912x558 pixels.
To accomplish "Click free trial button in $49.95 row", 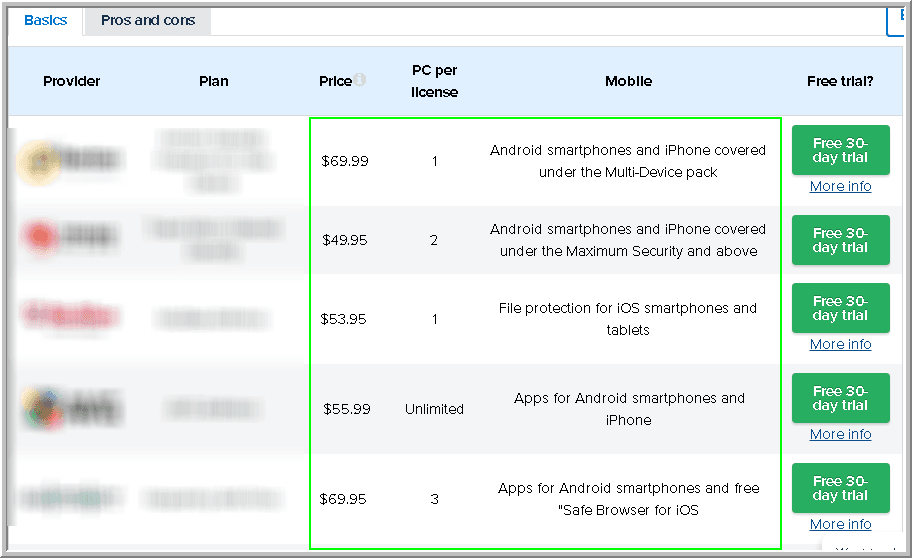I will pos(840,240).
